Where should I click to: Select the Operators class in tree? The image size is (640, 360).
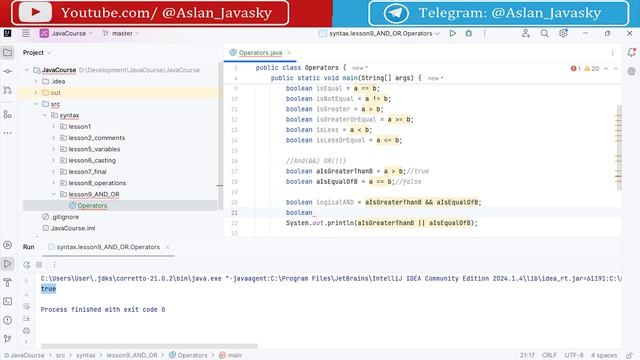[x=92, y=206]
